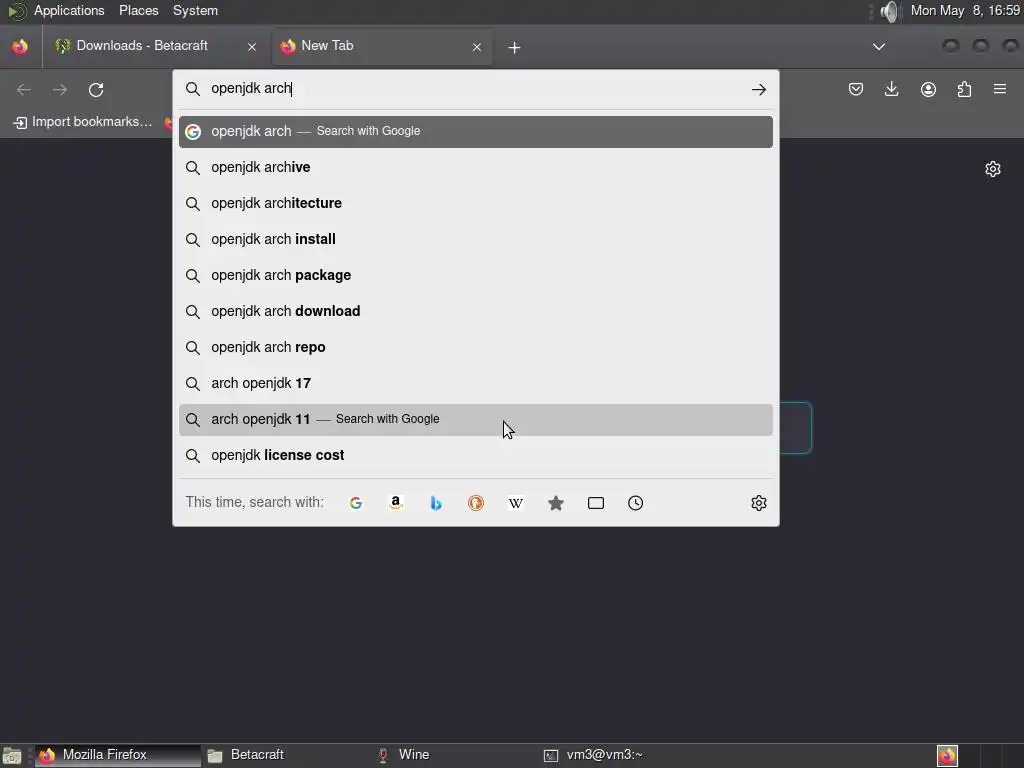Choose suggestion openjdk arch package

[x=475, y=275]
